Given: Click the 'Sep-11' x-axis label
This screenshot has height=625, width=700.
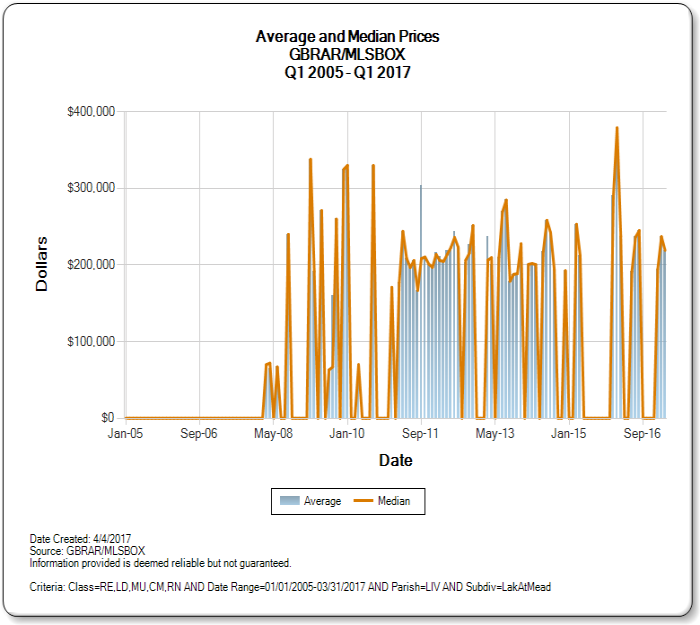Looking at the screenshot, I should point(421,433).
